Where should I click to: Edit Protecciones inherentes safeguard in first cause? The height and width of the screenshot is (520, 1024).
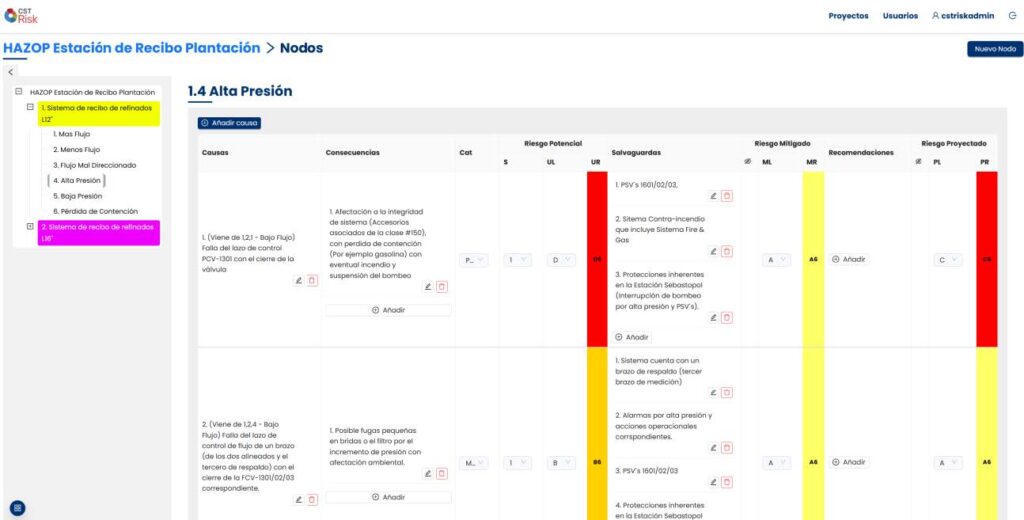coord(714,317)
